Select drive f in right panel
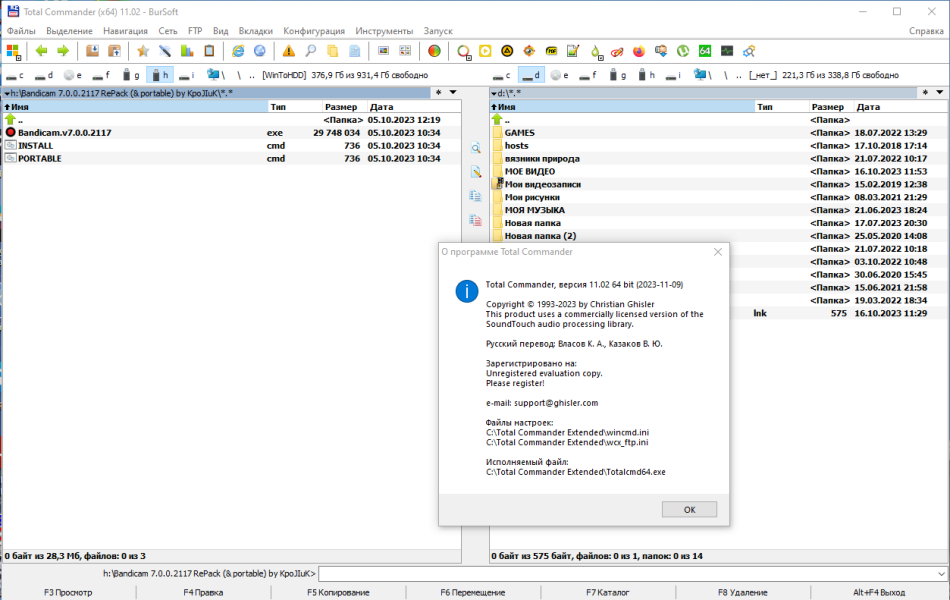 589,75
